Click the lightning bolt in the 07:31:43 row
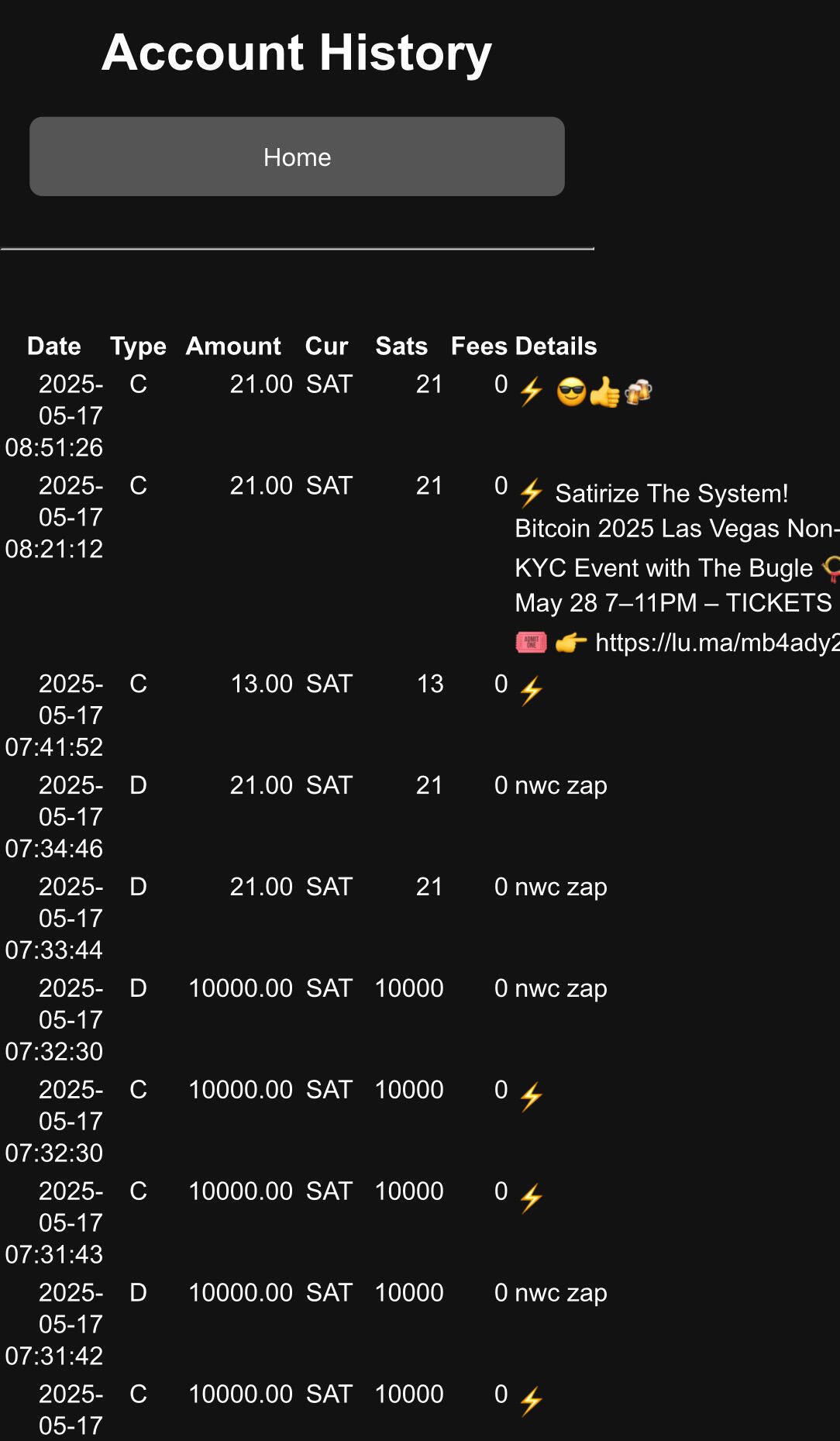This screenshot has height=1441, width=840. 531,1199
